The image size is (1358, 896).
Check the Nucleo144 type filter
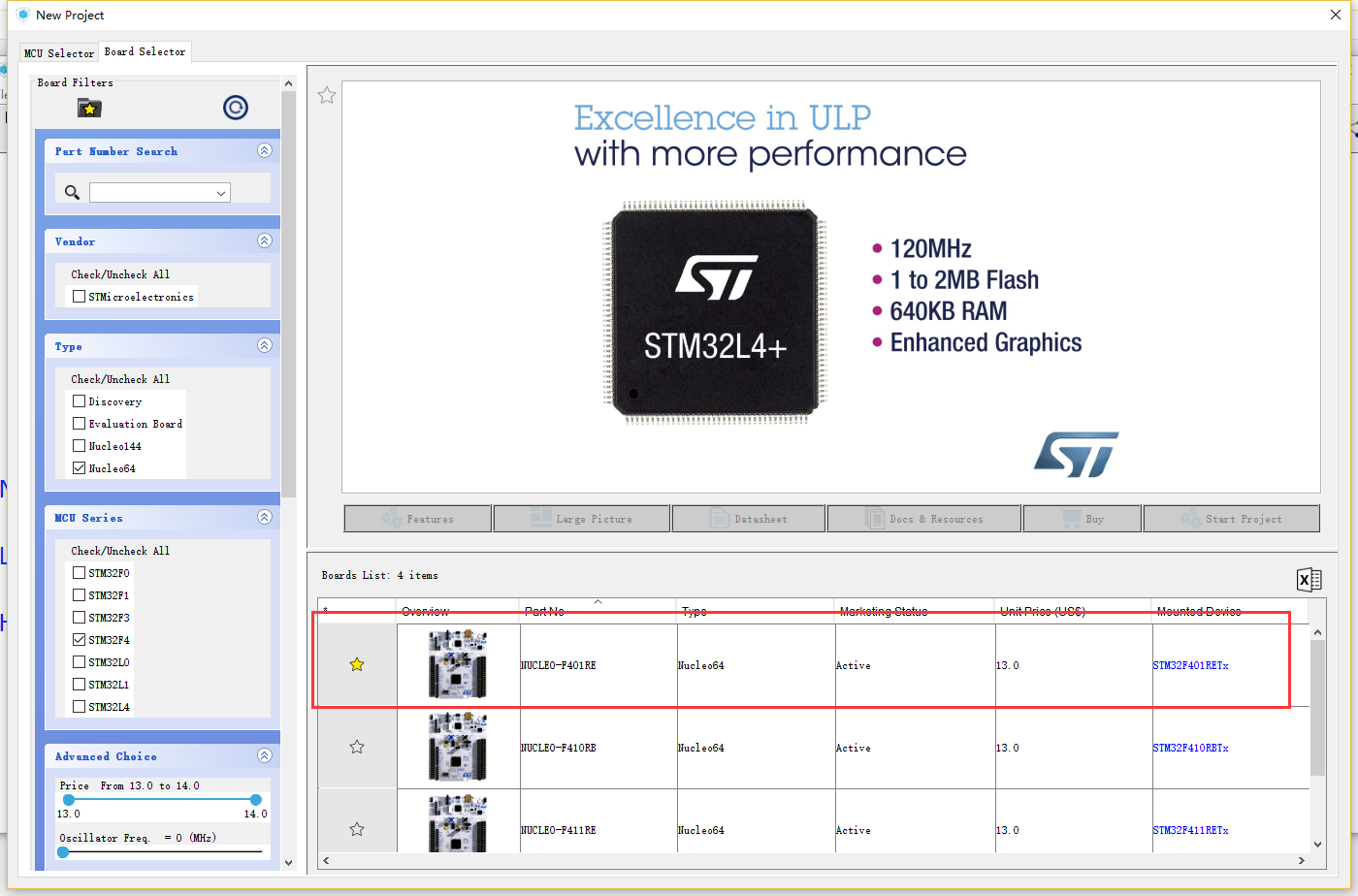[79, 445]
